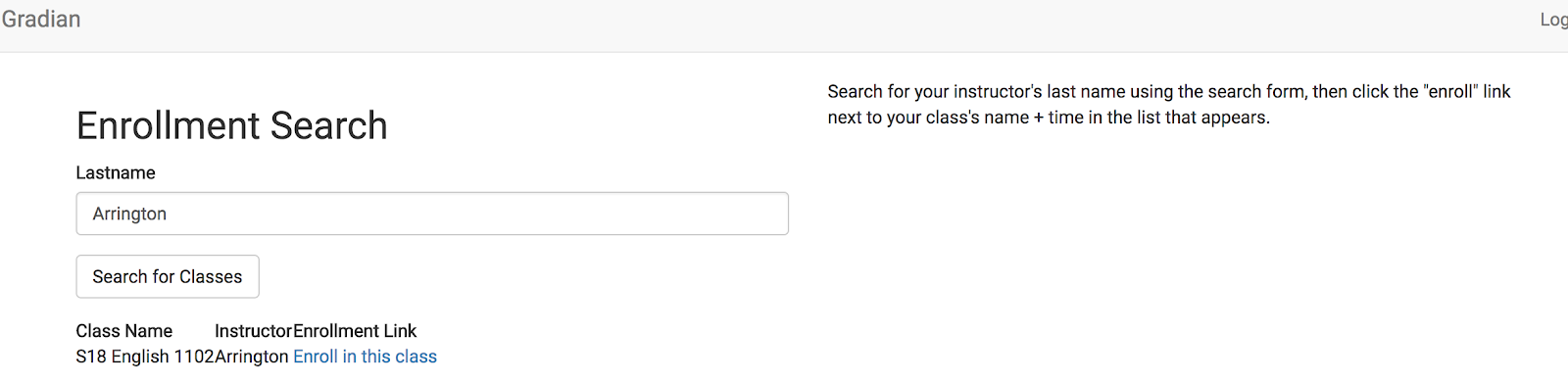The height and width of the screenshot is (382, 1568).
Task: Click the quoted word "enroll" in the instructions
Action: pyautogui.click(x=1450, y=91)
